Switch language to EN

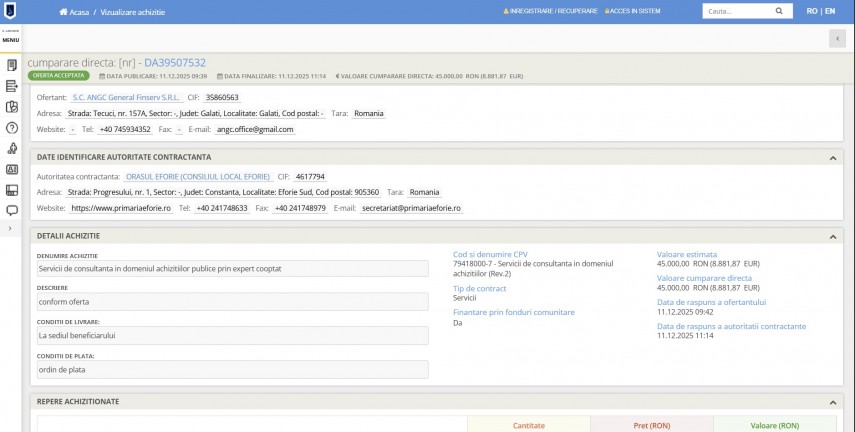coord(828,11)
